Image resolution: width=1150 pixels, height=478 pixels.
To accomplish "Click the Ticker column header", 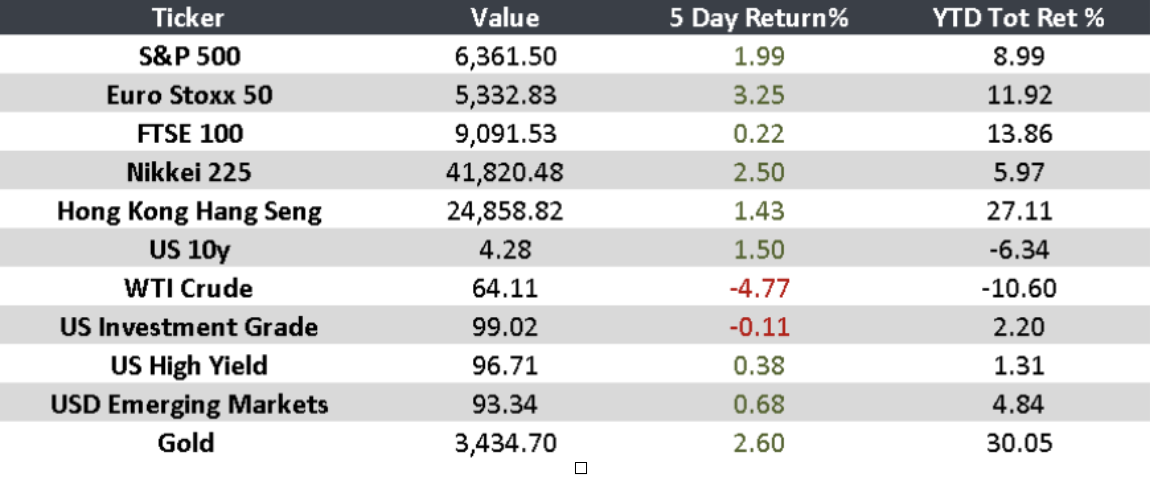I will pyautogui.click(x=188, y=17).
